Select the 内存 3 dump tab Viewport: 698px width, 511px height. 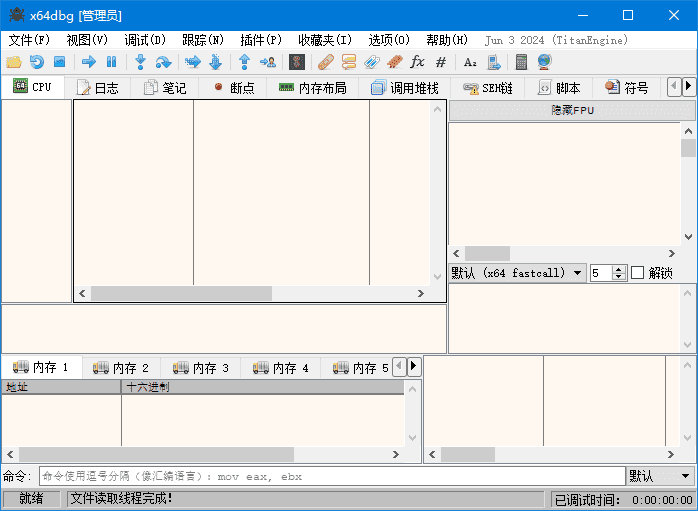(x=201, y=368)
